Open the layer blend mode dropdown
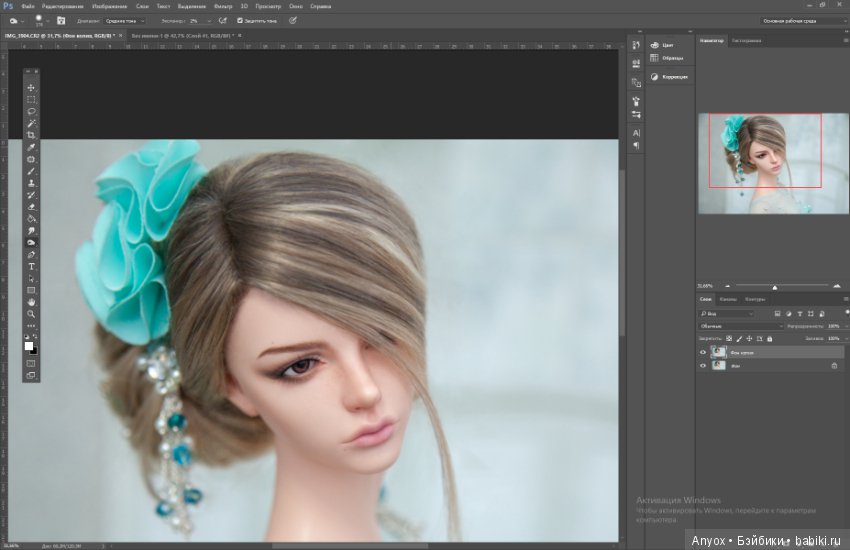The height and width of the screenshot is (550, 850). (x=740, y=326)
